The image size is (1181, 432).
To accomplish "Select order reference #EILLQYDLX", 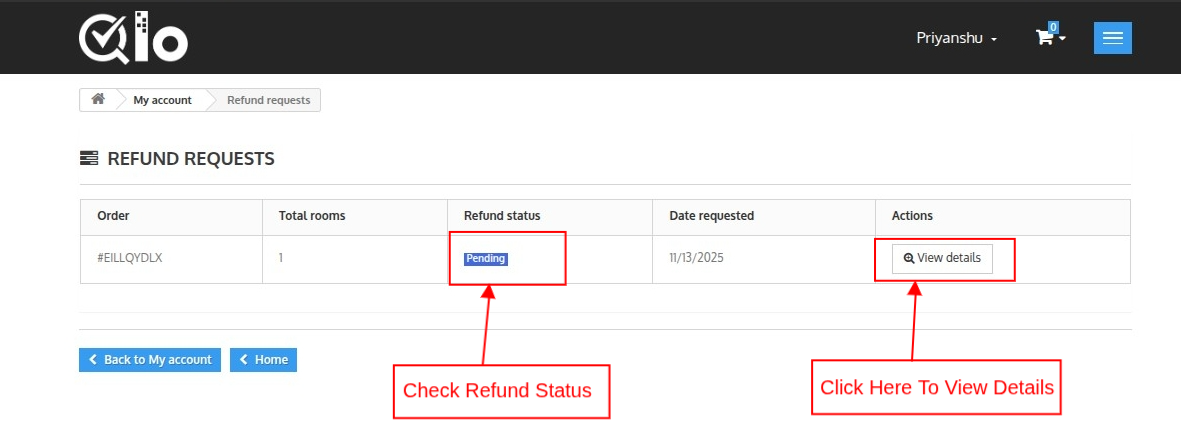I will tap(130, 258).
